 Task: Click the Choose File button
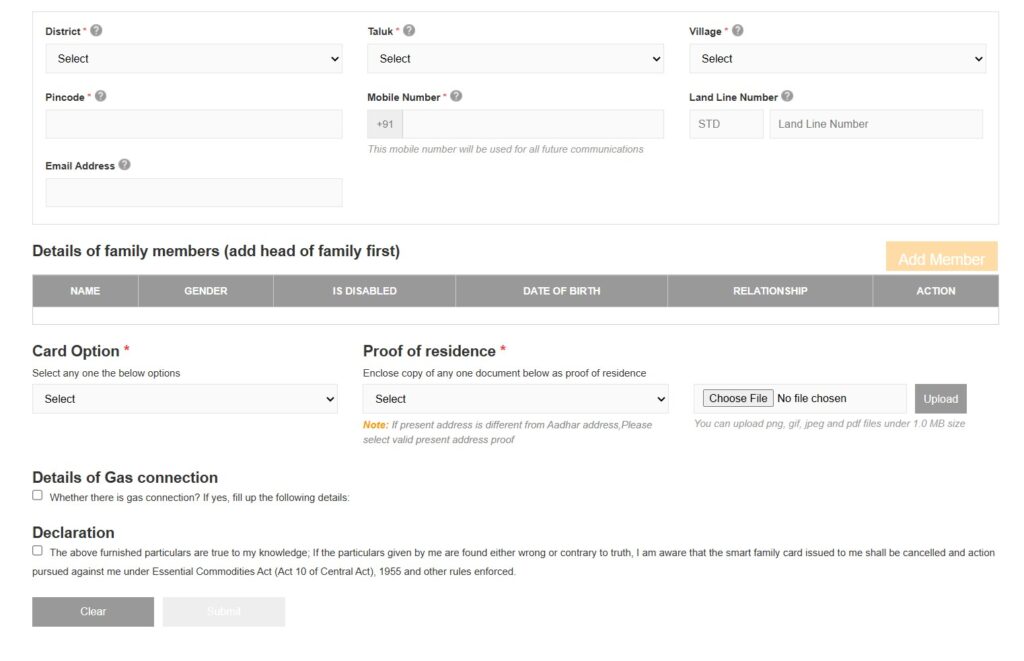(x=736, y=397)
